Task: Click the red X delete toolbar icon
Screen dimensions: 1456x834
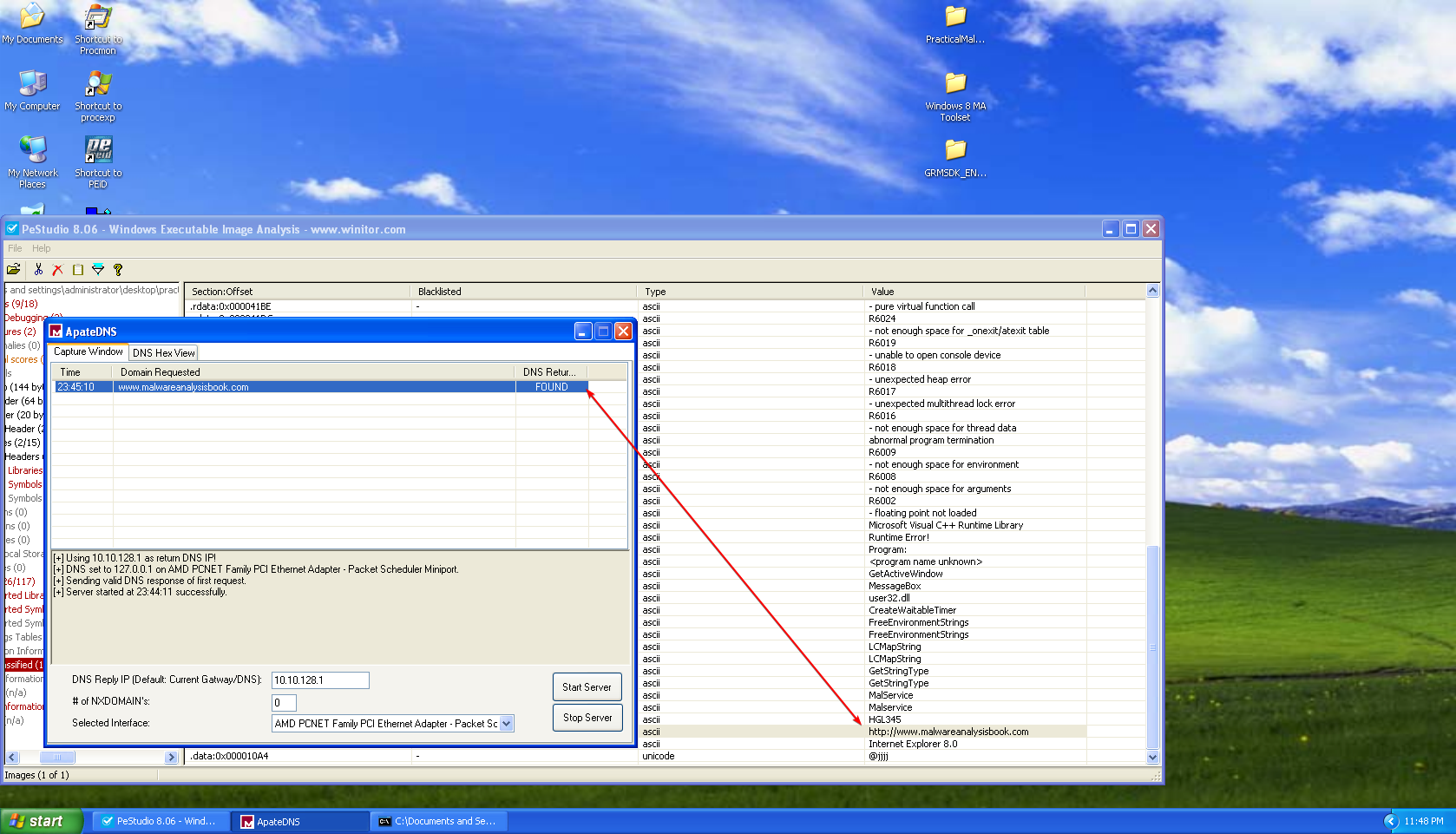Action: (58, 270)
